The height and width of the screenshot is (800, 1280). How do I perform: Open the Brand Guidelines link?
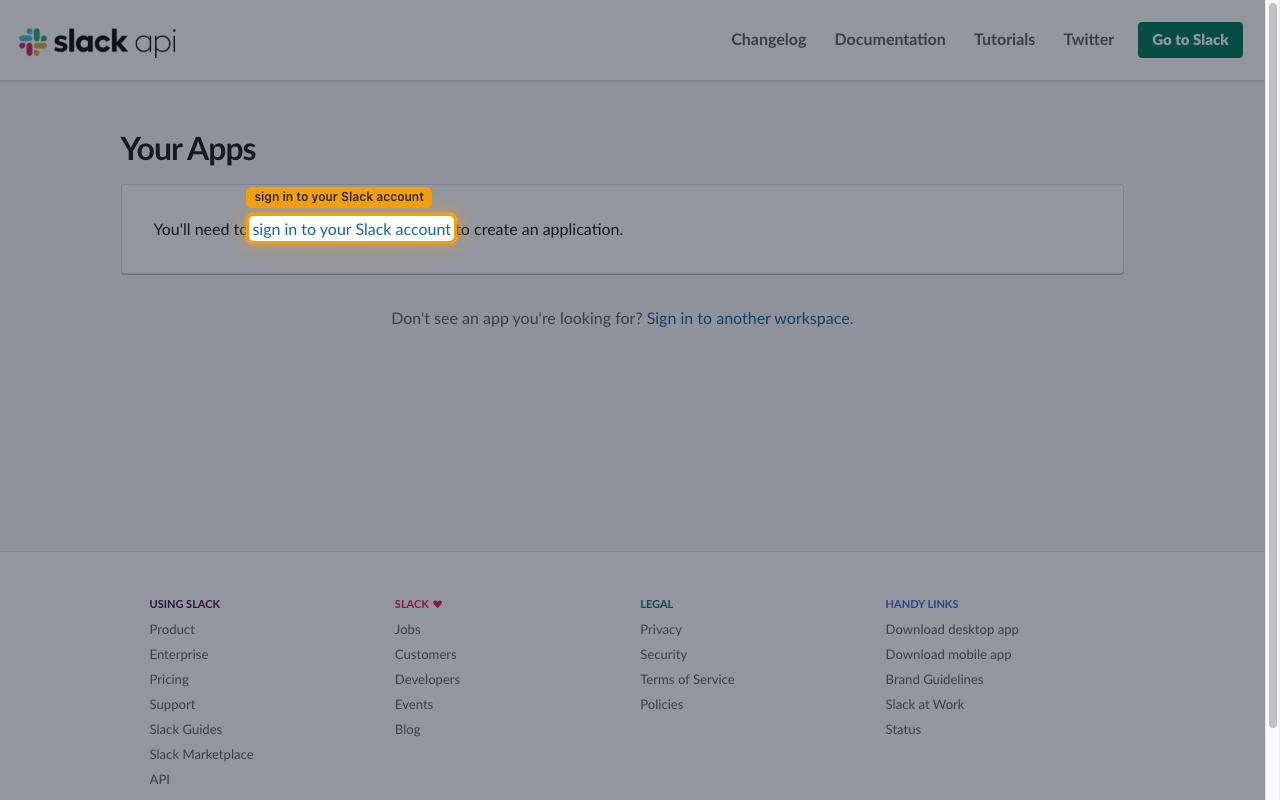pyautogui.click(x=934, y=679)
